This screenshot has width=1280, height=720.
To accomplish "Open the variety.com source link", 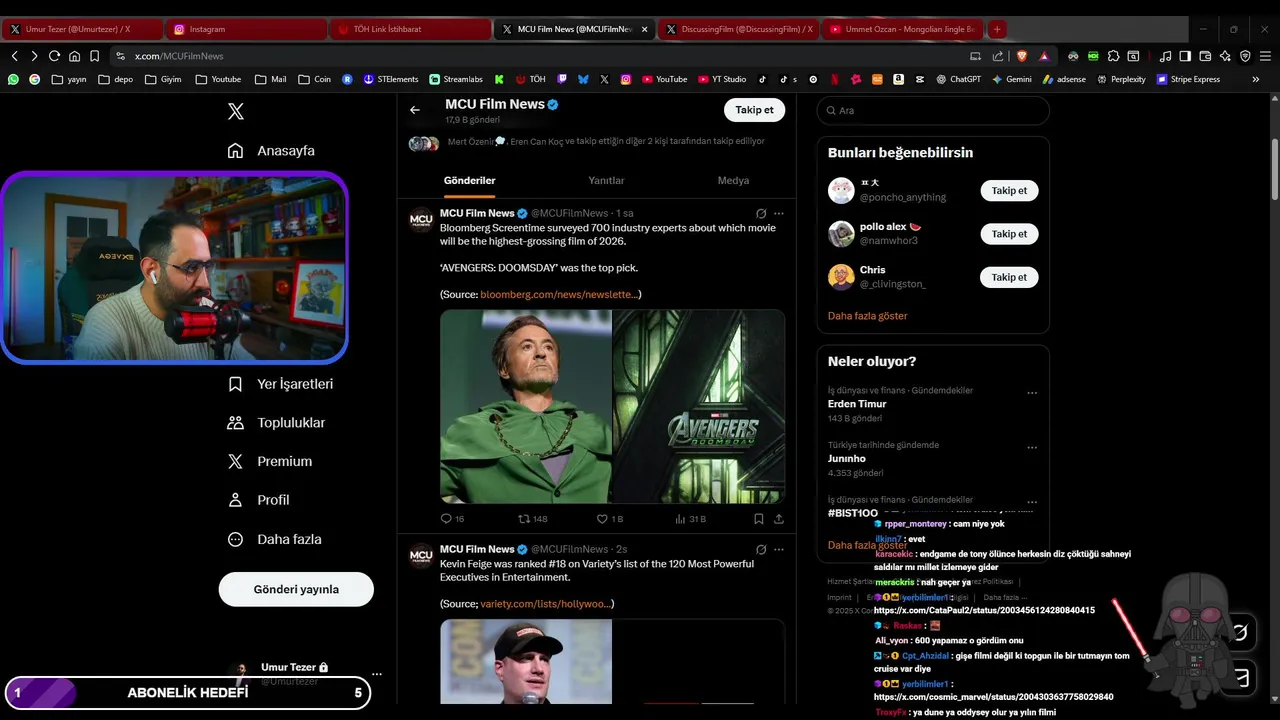I will [545, 604].
